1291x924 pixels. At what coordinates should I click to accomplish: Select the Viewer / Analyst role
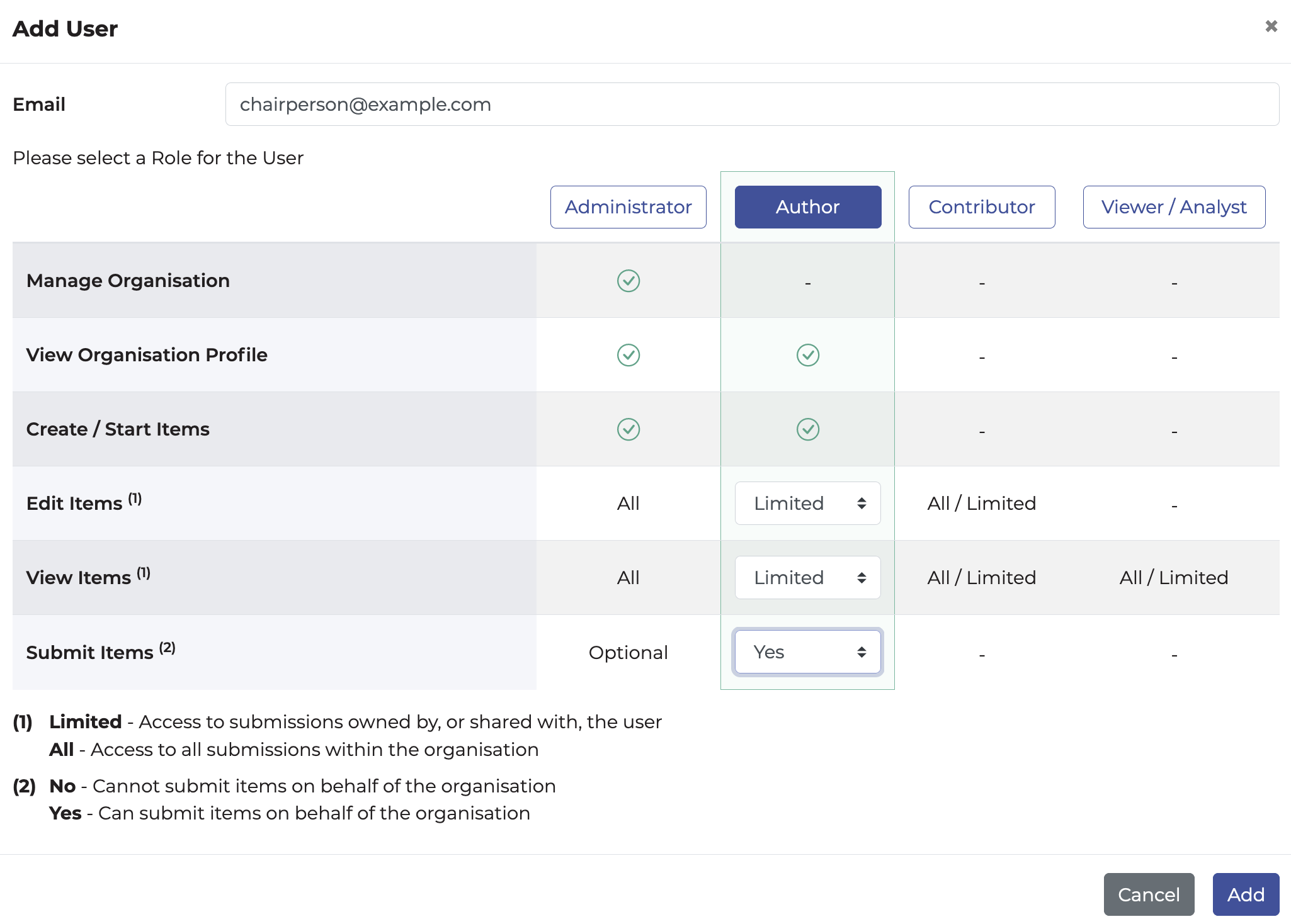coord(1174,206)
